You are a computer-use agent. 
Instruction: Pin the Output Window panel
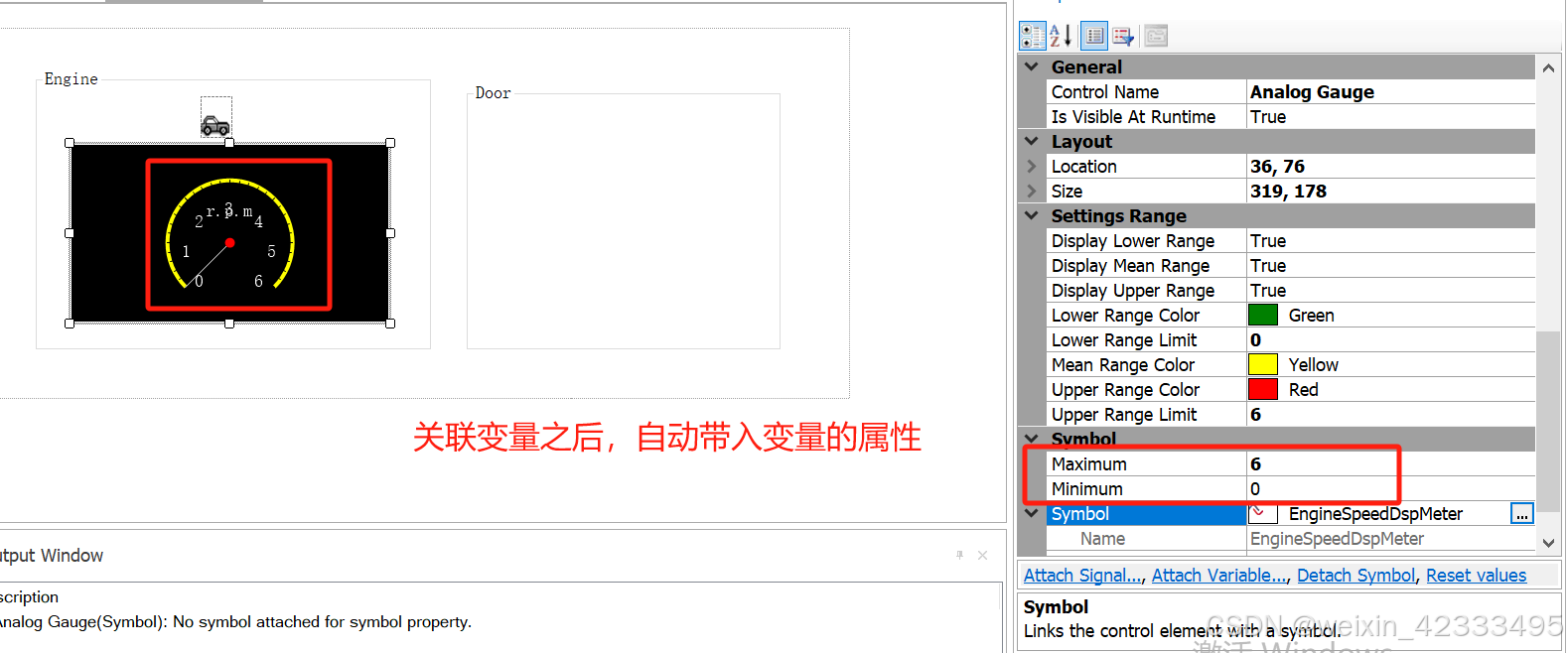(x=959, y=555)
